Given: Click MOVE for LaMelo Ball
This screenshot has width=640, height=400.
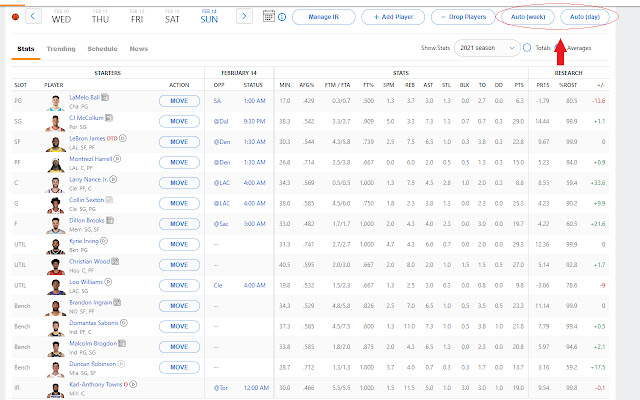Looking at the screenshot, I should pyautogui.click(x=179, y=101).
